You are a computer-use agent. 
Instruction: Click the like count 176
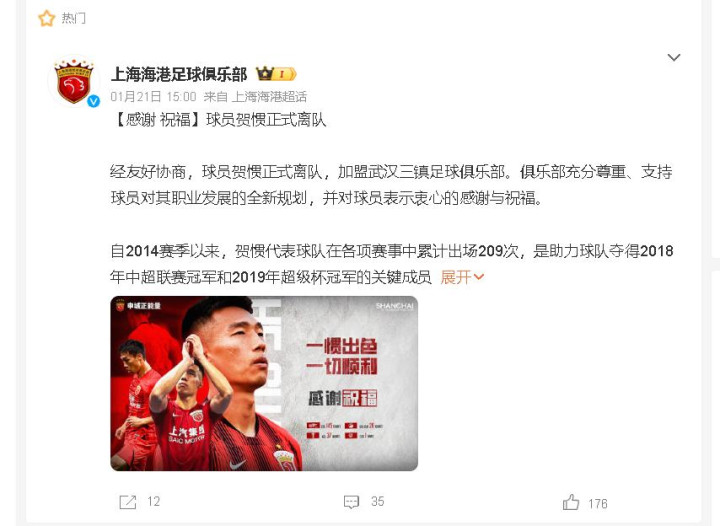coord(598,504)
